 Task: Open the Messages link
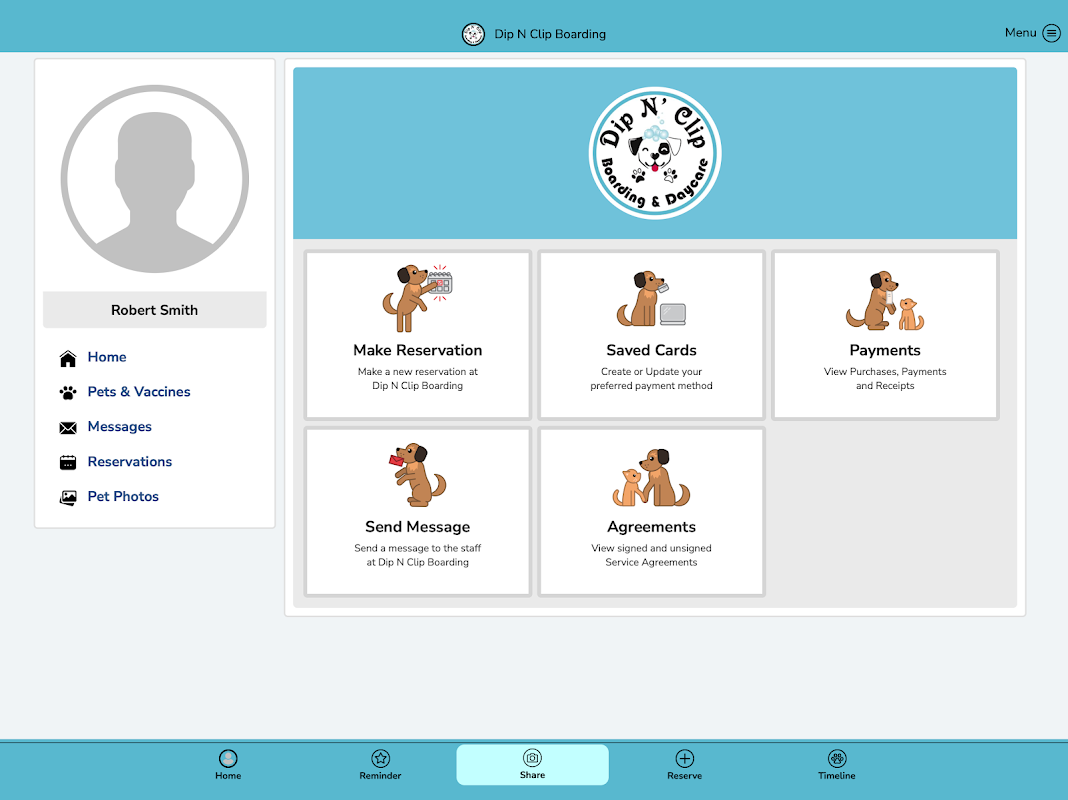point(120,427)
